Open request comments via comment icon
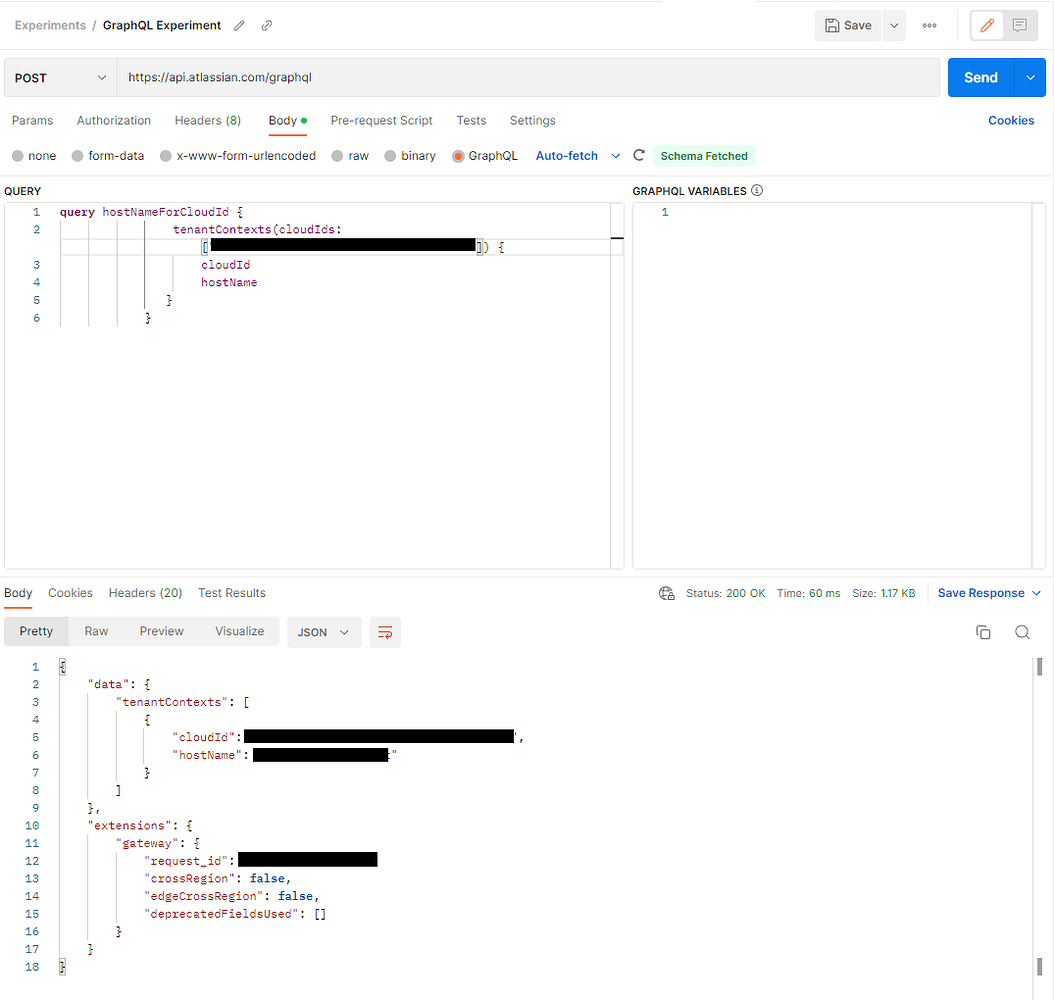1054x1000 pixels. [1019, 25]
